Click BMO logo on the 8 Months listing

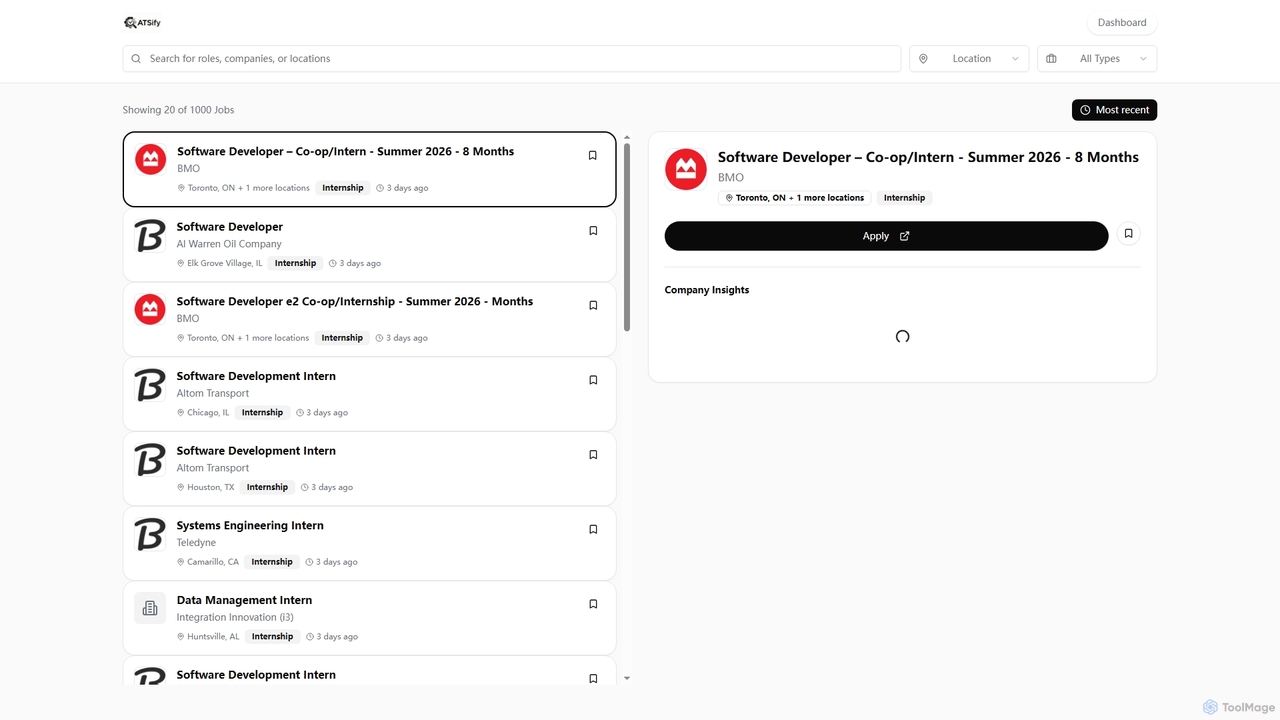pos(151,159)
